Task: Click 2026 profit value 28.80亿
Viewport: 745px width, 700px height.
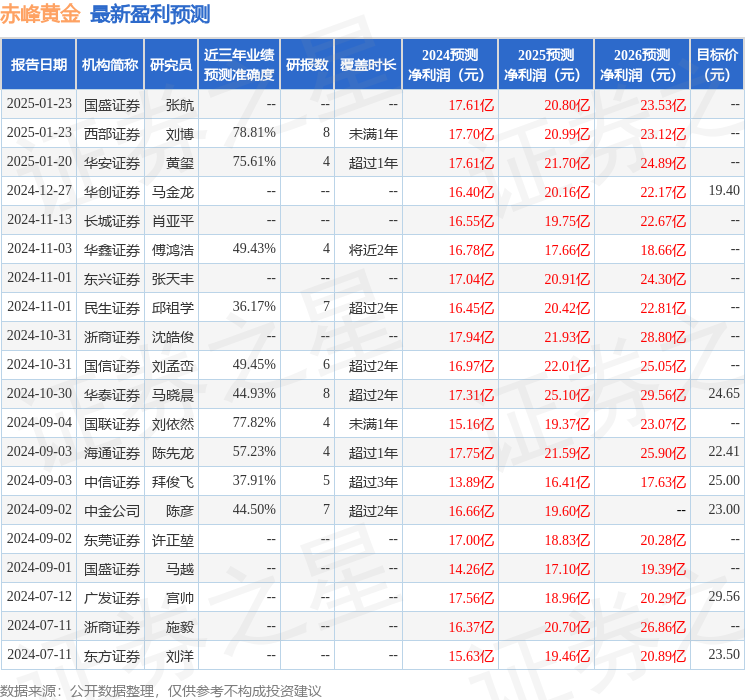Action: (663, 337)
